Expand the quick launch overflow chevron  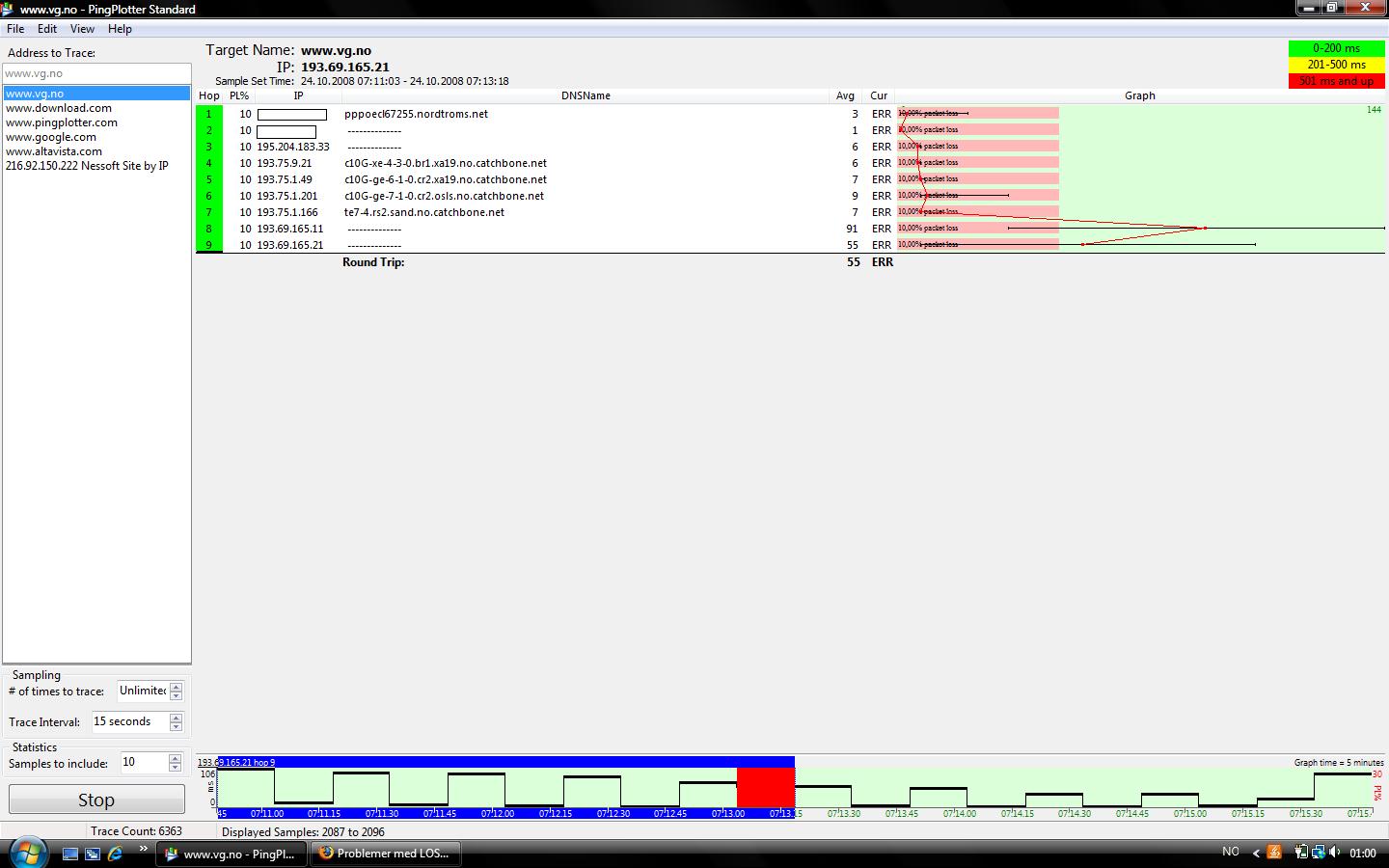click(144, 849)
